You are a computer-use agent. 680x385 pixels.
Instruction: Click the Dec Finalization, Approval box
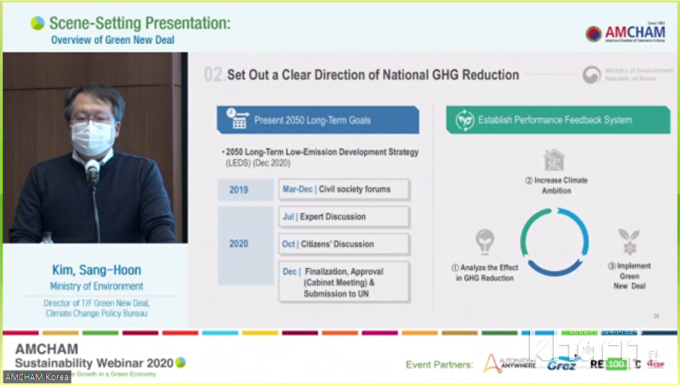[x=344, y=282]
